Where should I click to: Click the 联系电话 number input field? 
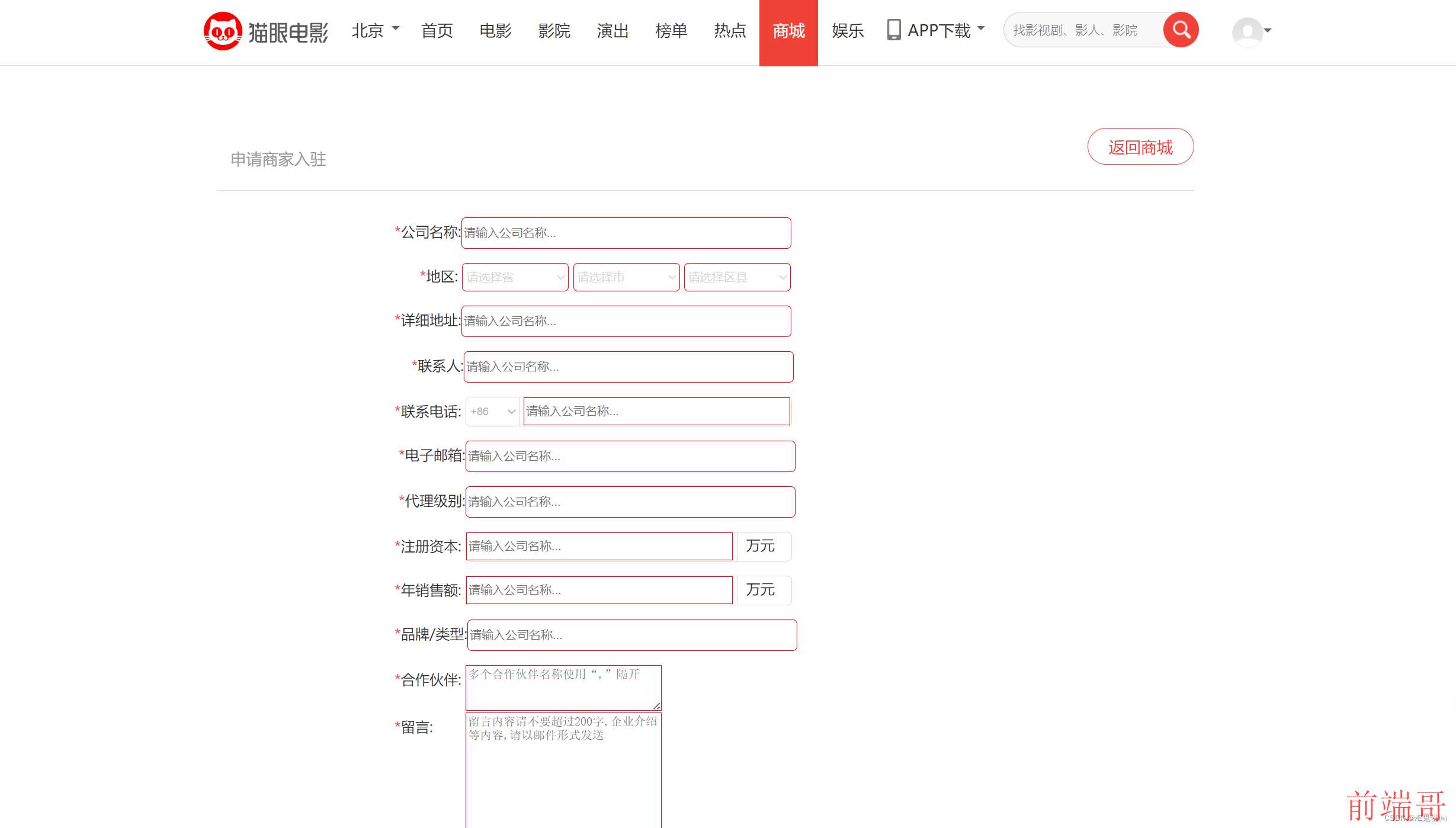click(656, 411)
